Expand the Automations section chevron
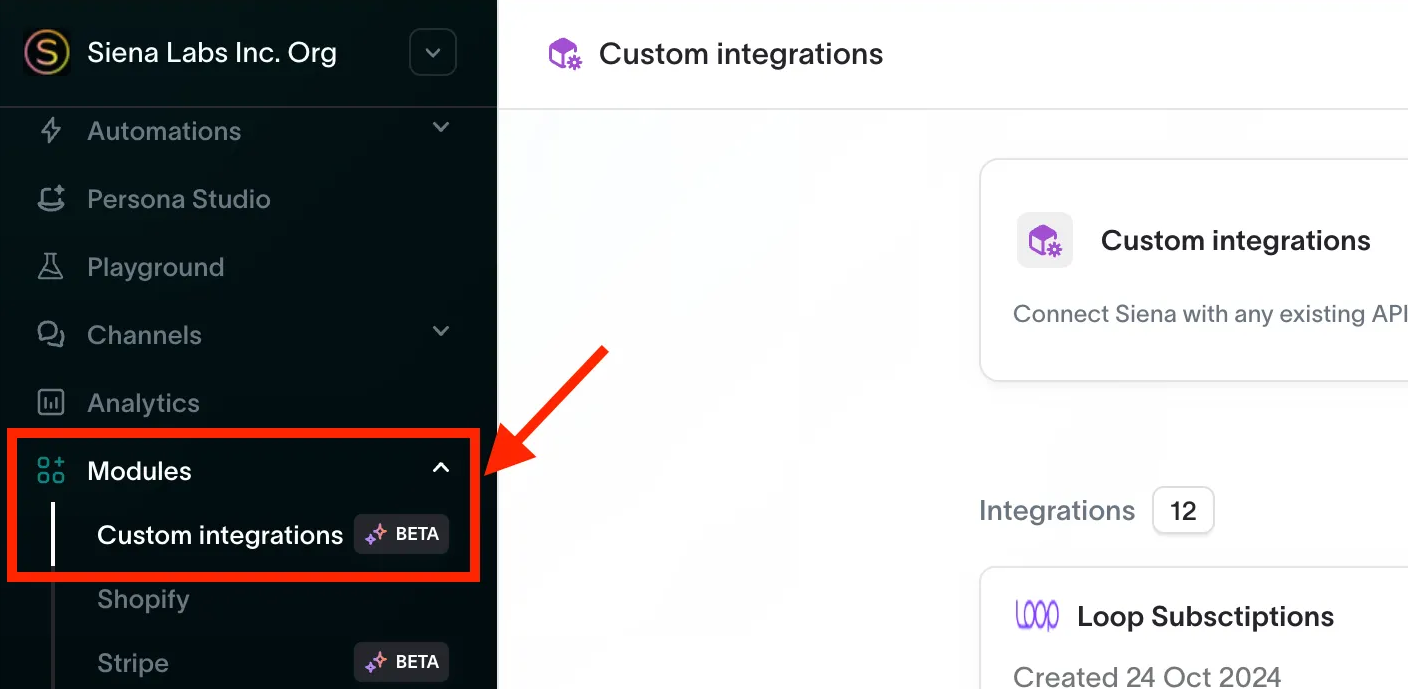This screenshot has height=689, width=1408. 441,128
